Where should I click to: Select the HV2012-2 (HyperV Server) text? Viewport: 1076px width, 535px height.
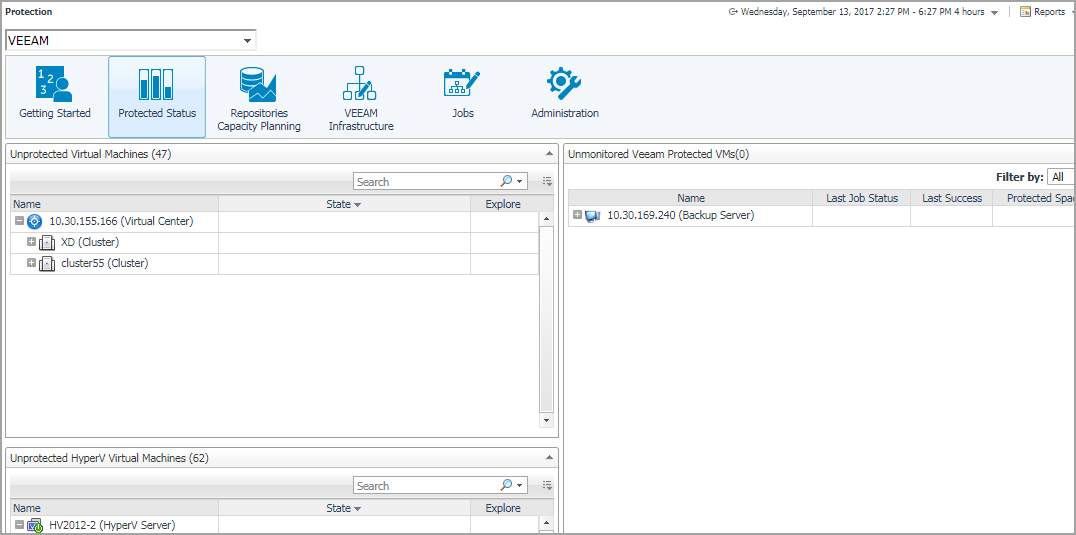click(113, 525)
